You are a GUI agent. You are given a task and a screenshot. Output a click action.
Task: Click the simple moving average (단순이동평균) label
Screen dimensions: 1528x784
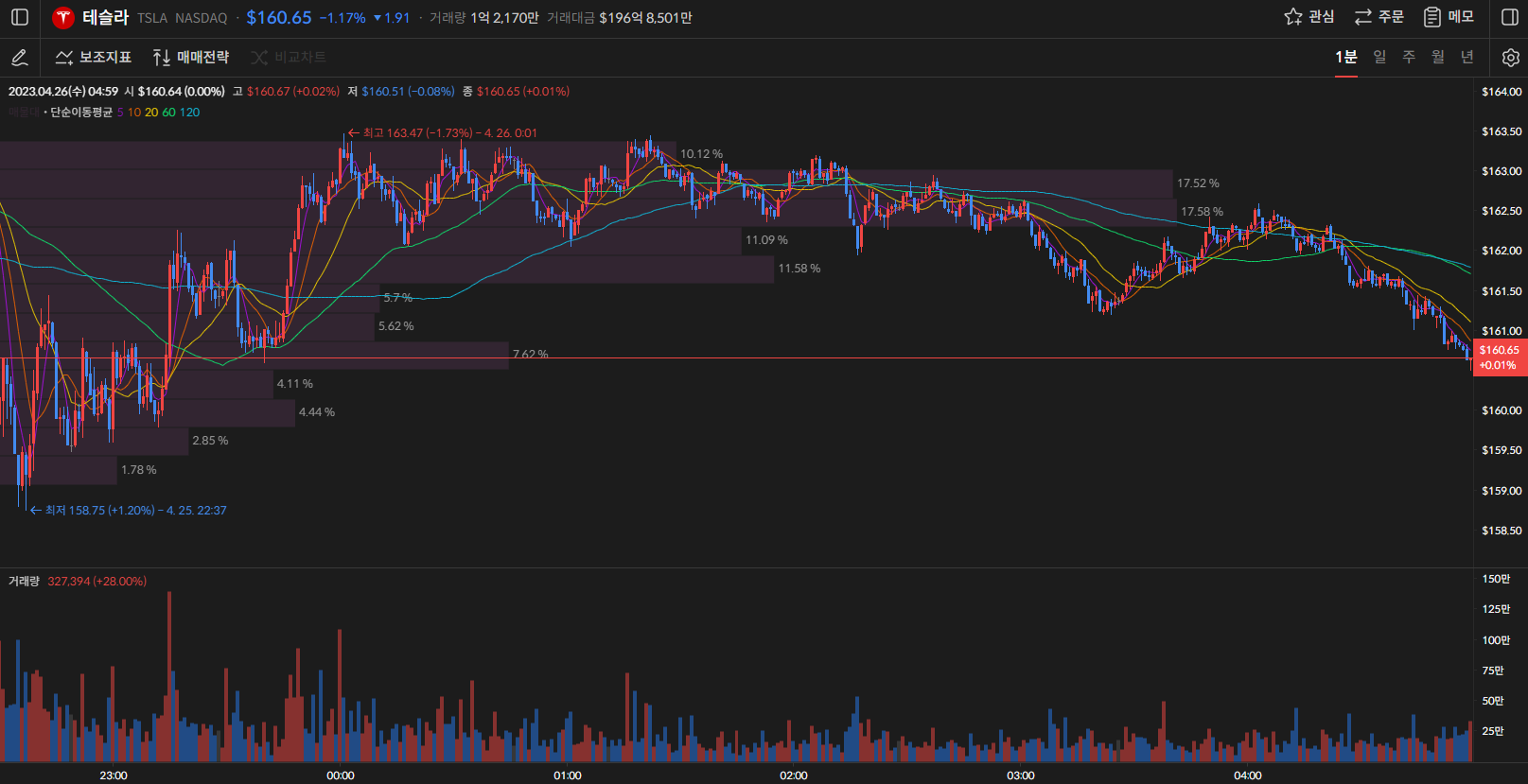pos(81,113)
